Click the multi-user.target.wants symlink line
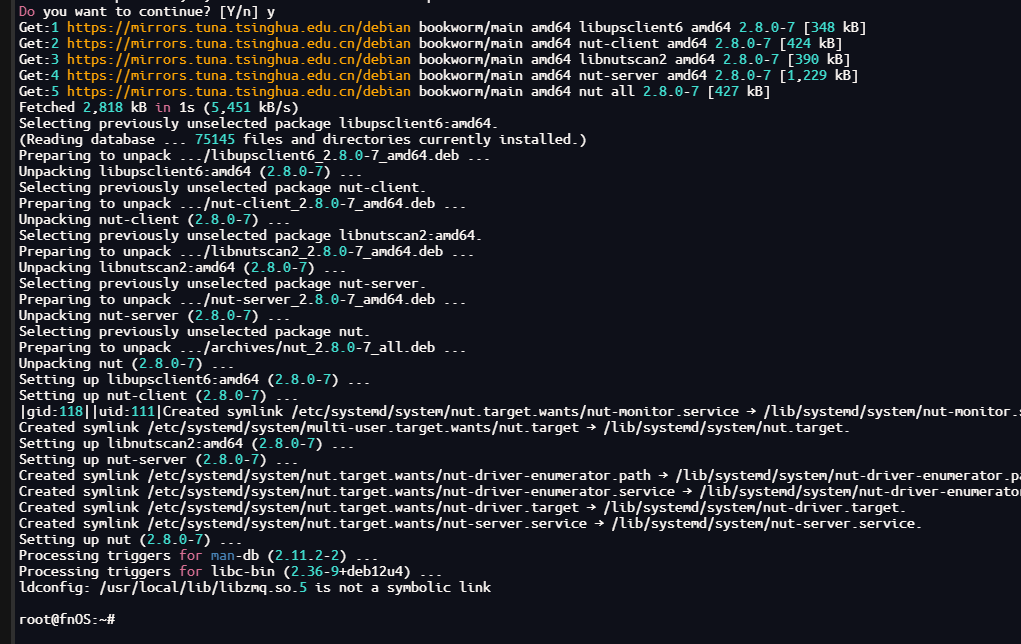 pyautogui.click(x=434, y=427)
